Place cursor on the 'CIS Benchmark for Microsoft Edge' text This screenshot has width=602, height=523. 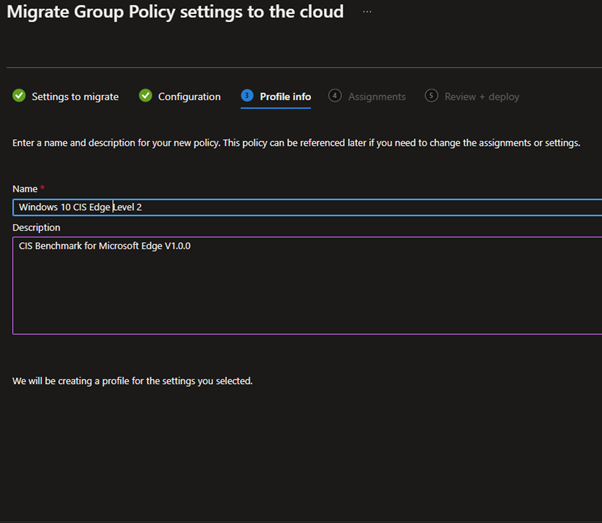click(104, 246)
